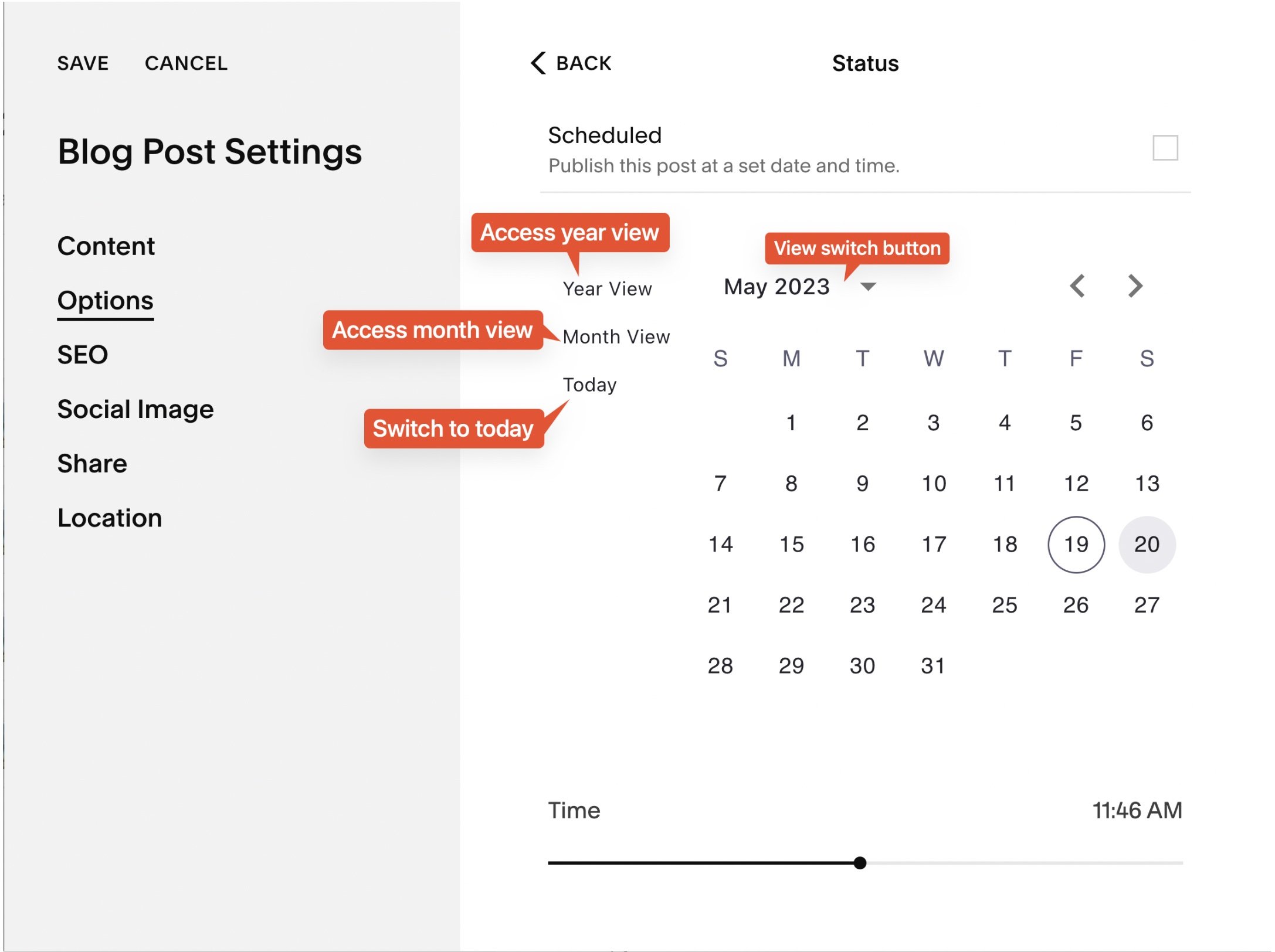Click calendar date 23
This screenshot has height=952, width=1275.
tap(862, 605)
